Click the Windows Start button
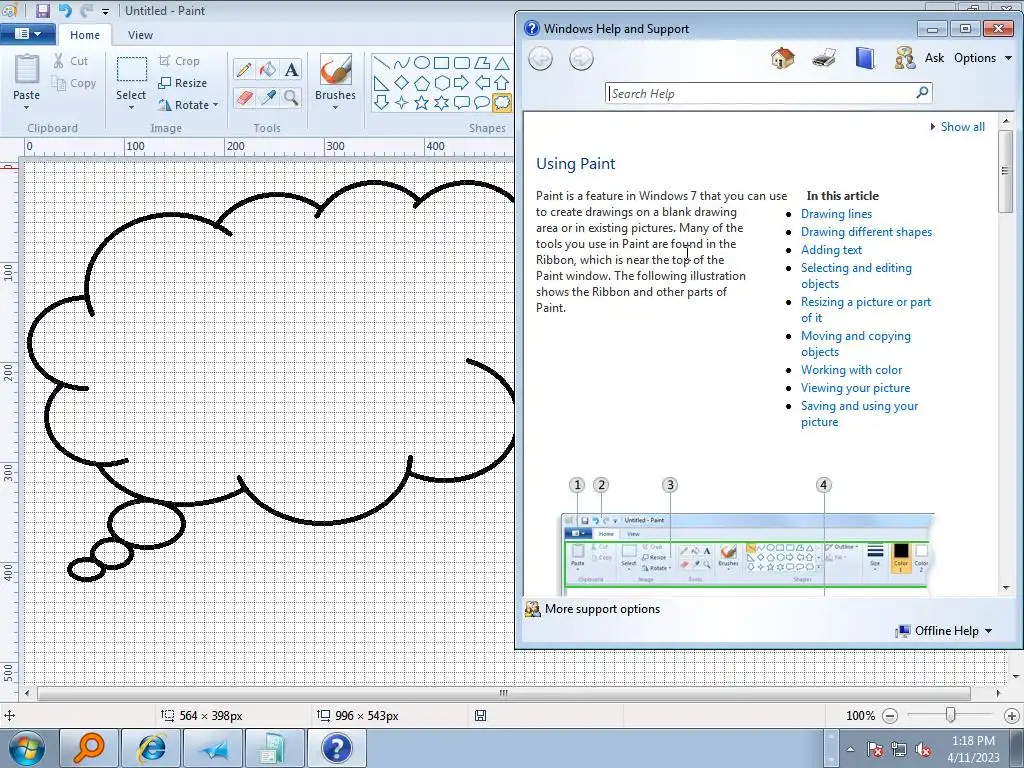This screenshot has height=768, width=1024. pos(27,748)
